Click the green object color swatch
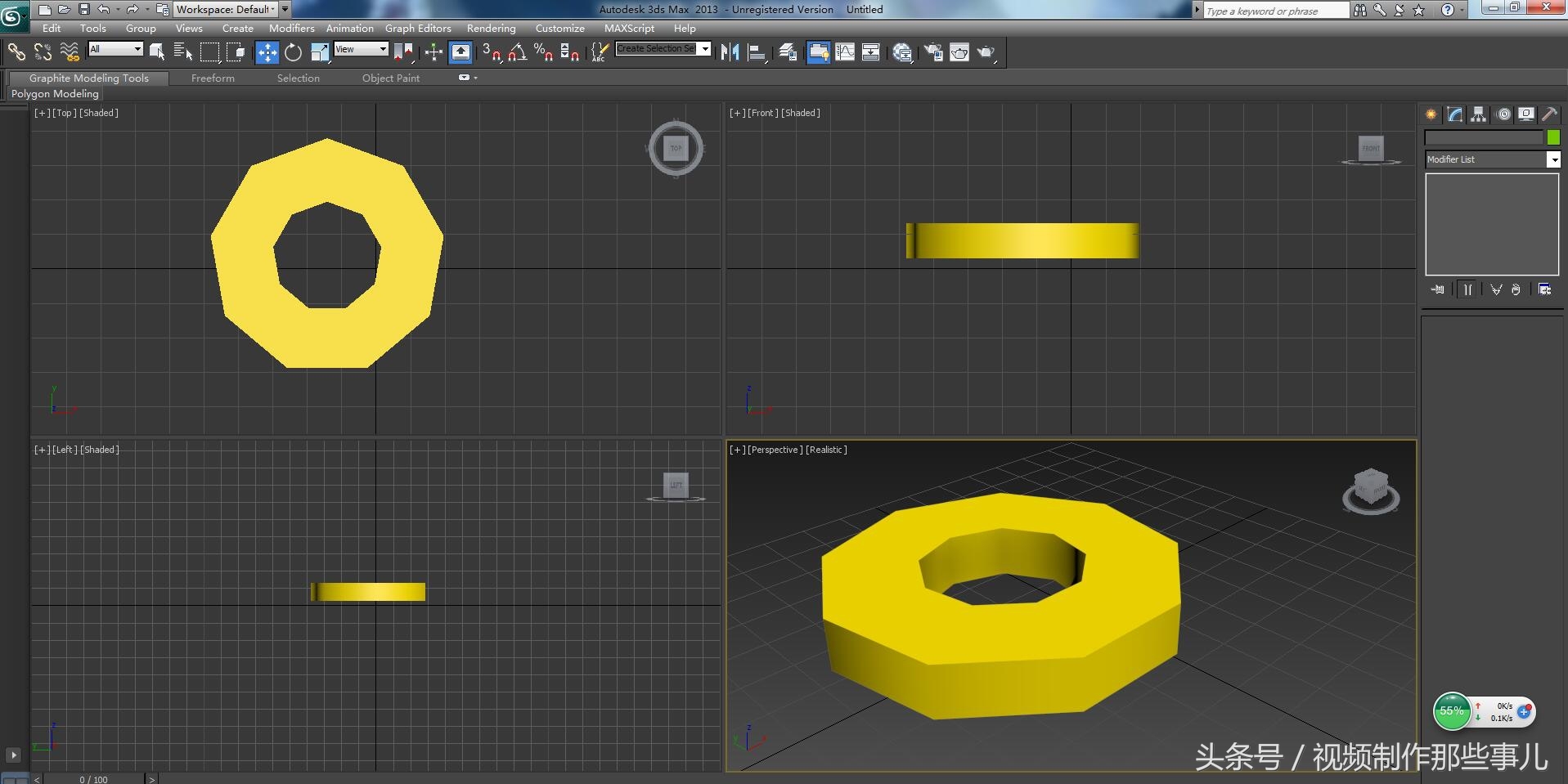 tap(1553, 137)
